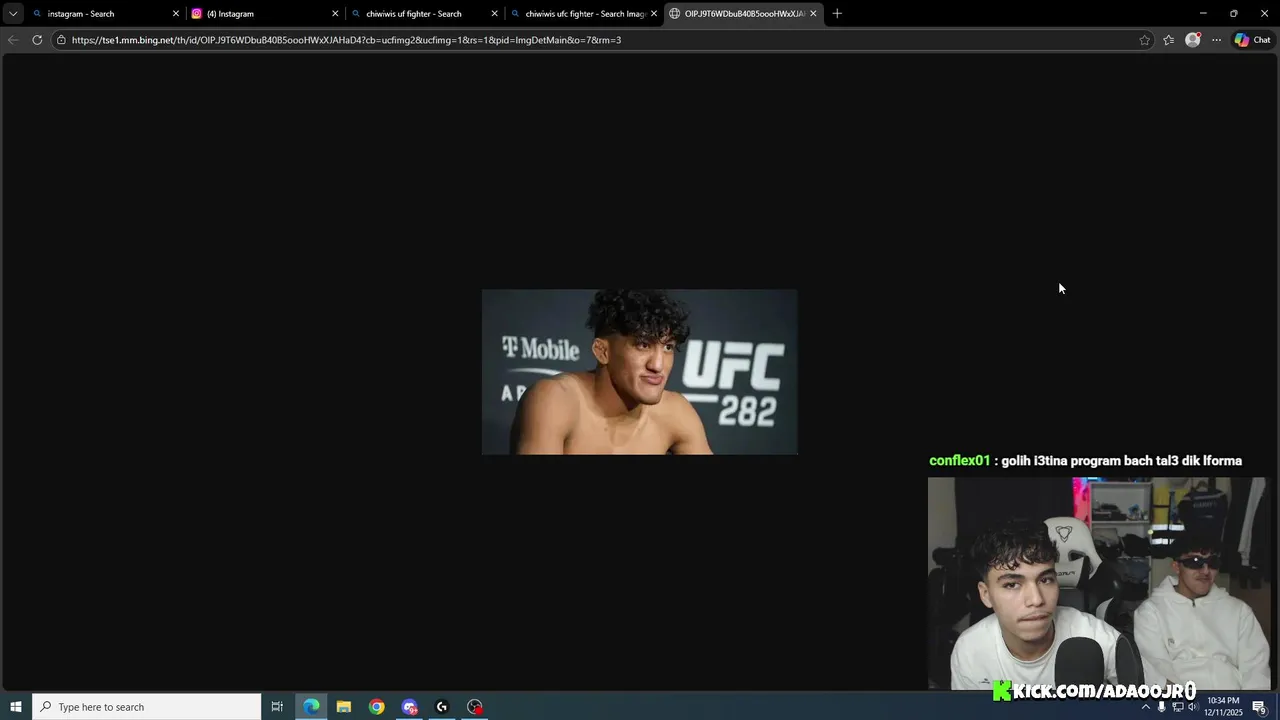Open the browser tab actions chevron menu
This screenshot has width=1280, height=720.
click(x=13, y=14)
